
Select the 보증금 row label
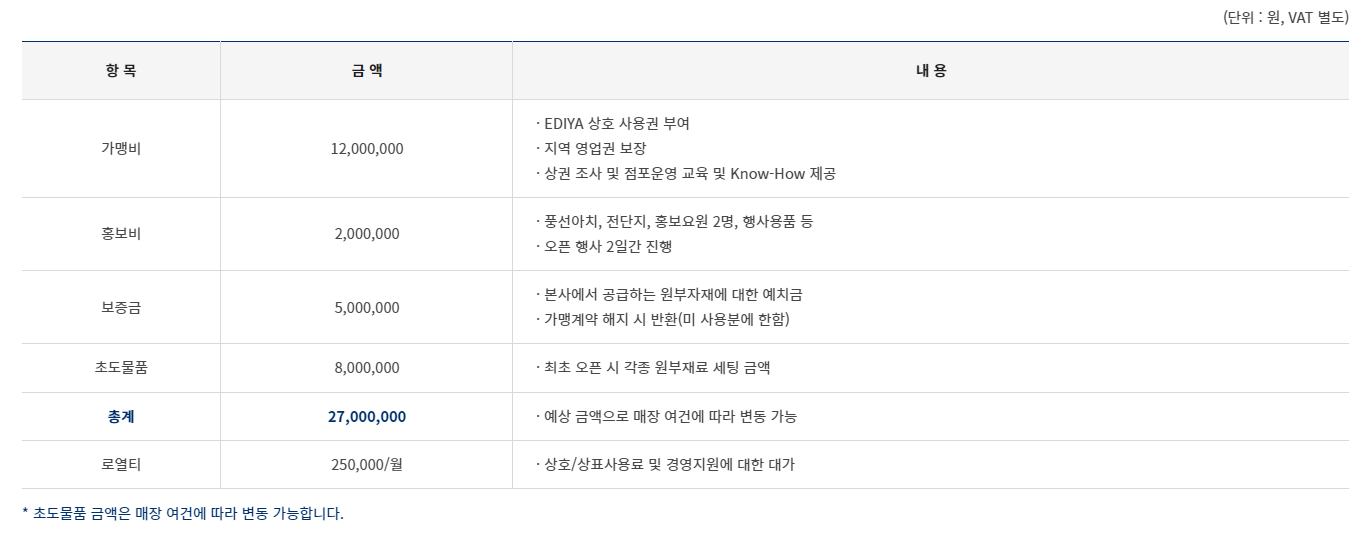click(121, 307)
